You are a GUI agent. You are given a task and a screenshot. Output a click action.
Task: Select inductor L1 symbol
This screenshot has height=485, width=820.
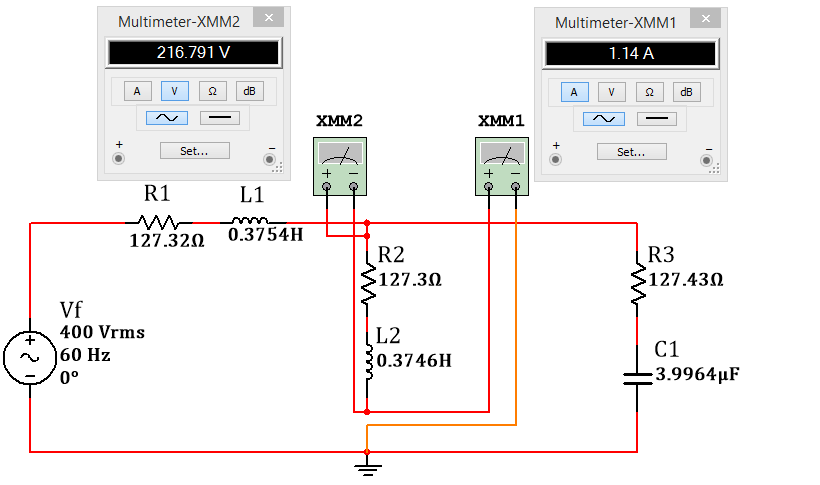[x=251, y=221]
